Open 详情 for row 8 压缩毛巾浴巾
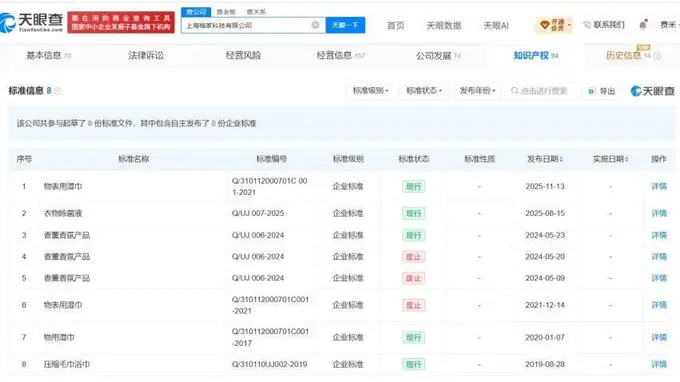The height and width of the screenshot is (382, 680). pos(659,364)
